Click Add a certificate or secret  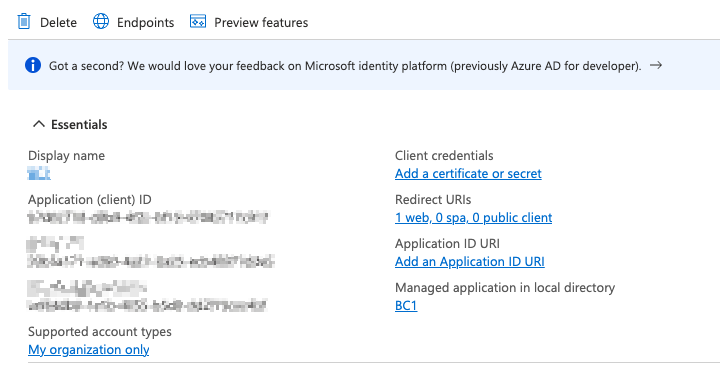click(x=468, y=174)
